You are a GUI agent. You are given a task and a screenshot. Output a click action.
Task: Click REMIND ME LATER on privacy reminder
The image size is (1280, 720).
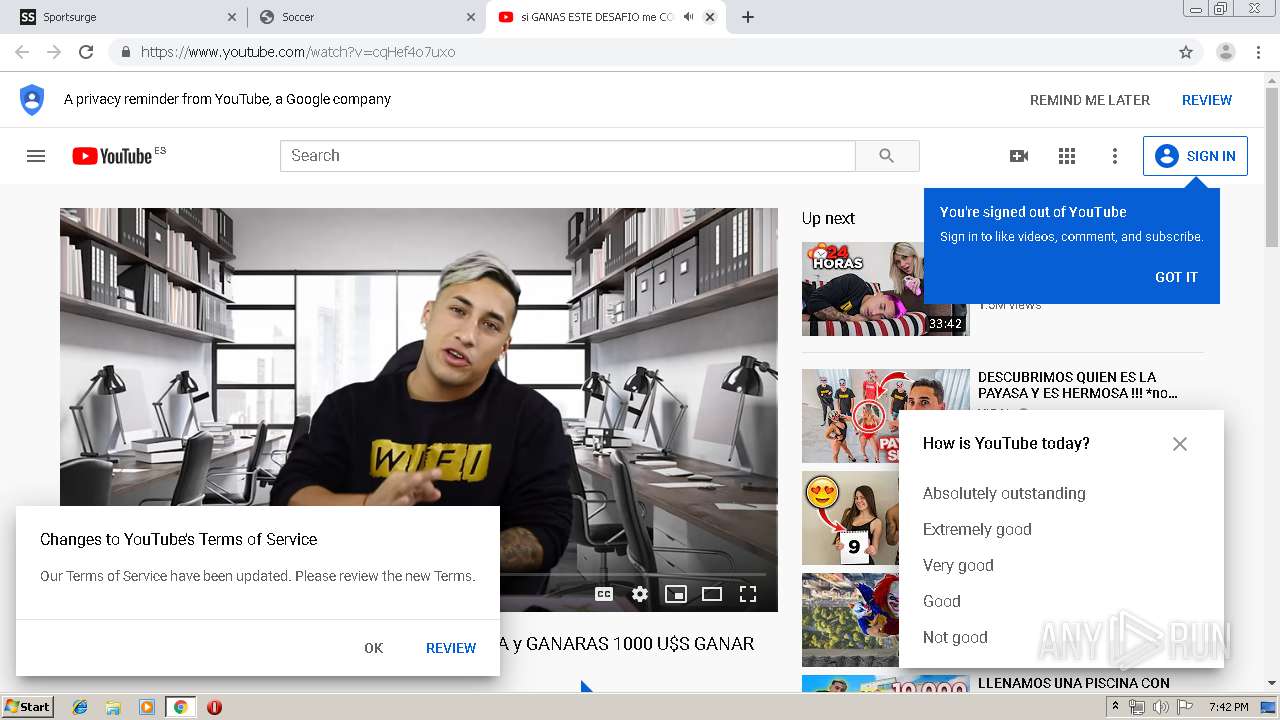(1090, 100)
